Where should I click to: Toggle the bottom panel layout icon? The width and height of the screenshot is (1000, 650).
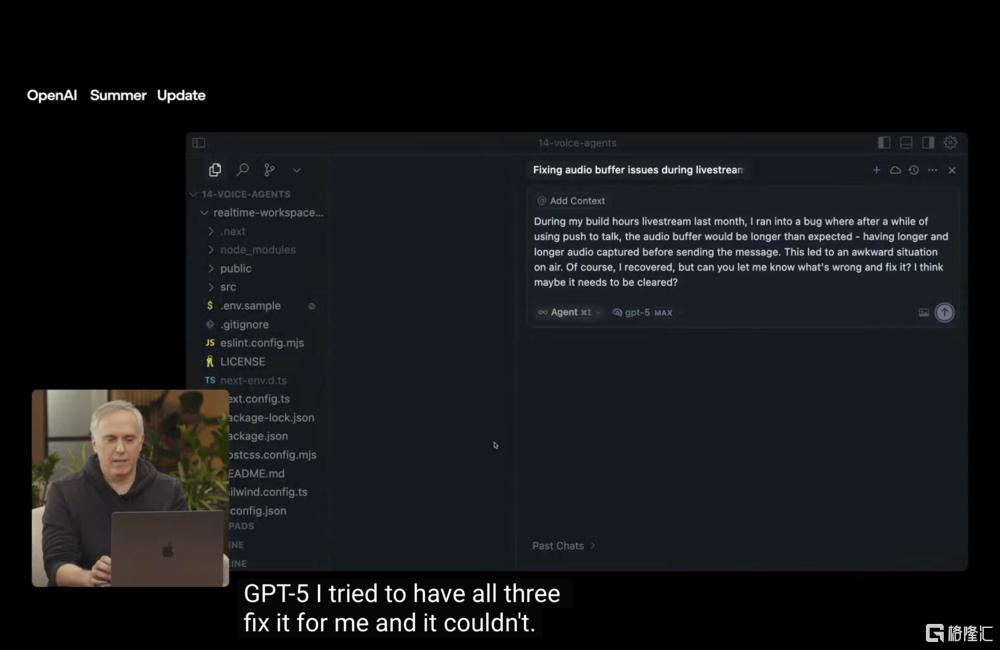coord(906,142)
